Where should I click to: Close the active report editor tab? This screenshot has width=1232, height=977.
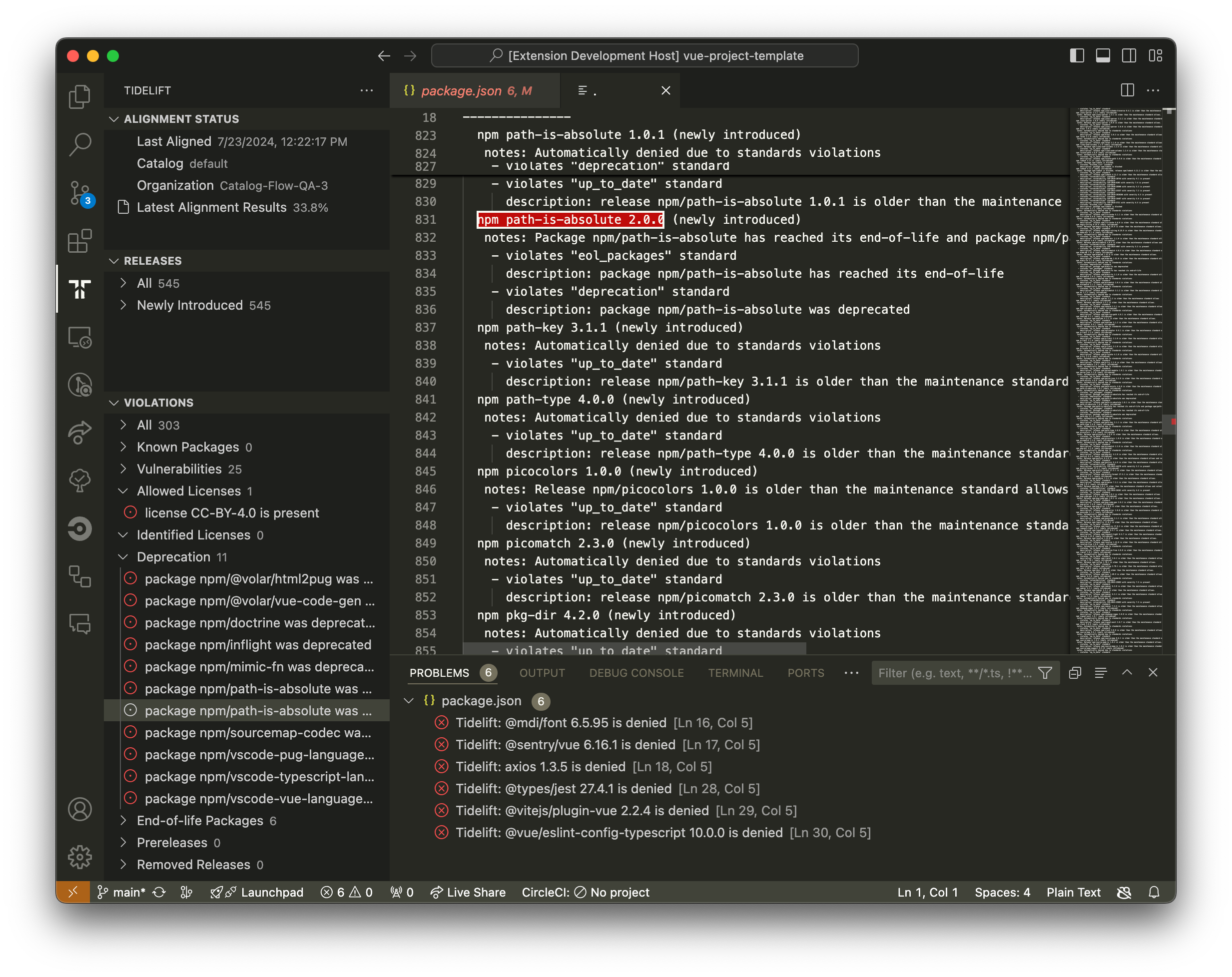click(x=666, y=90)
